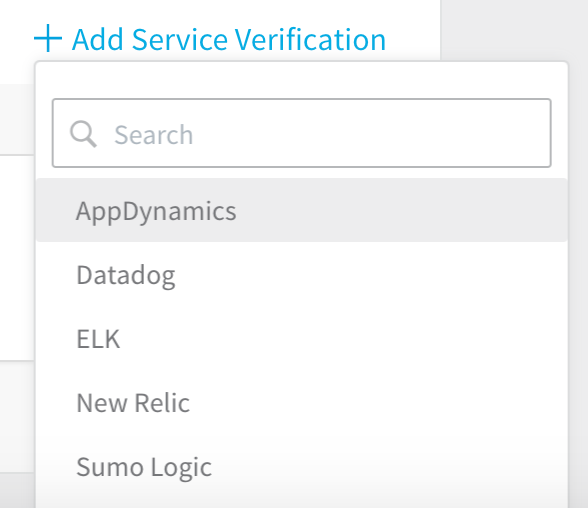Viewport: 588px width, 508px height.
Task: Select the ELK option
Action: point(302,339)
